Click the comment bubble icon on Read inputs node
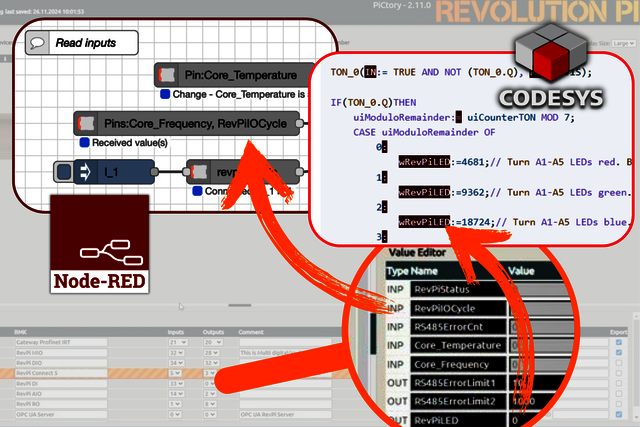Screen dimensions: 640x427 click(37, 43)
